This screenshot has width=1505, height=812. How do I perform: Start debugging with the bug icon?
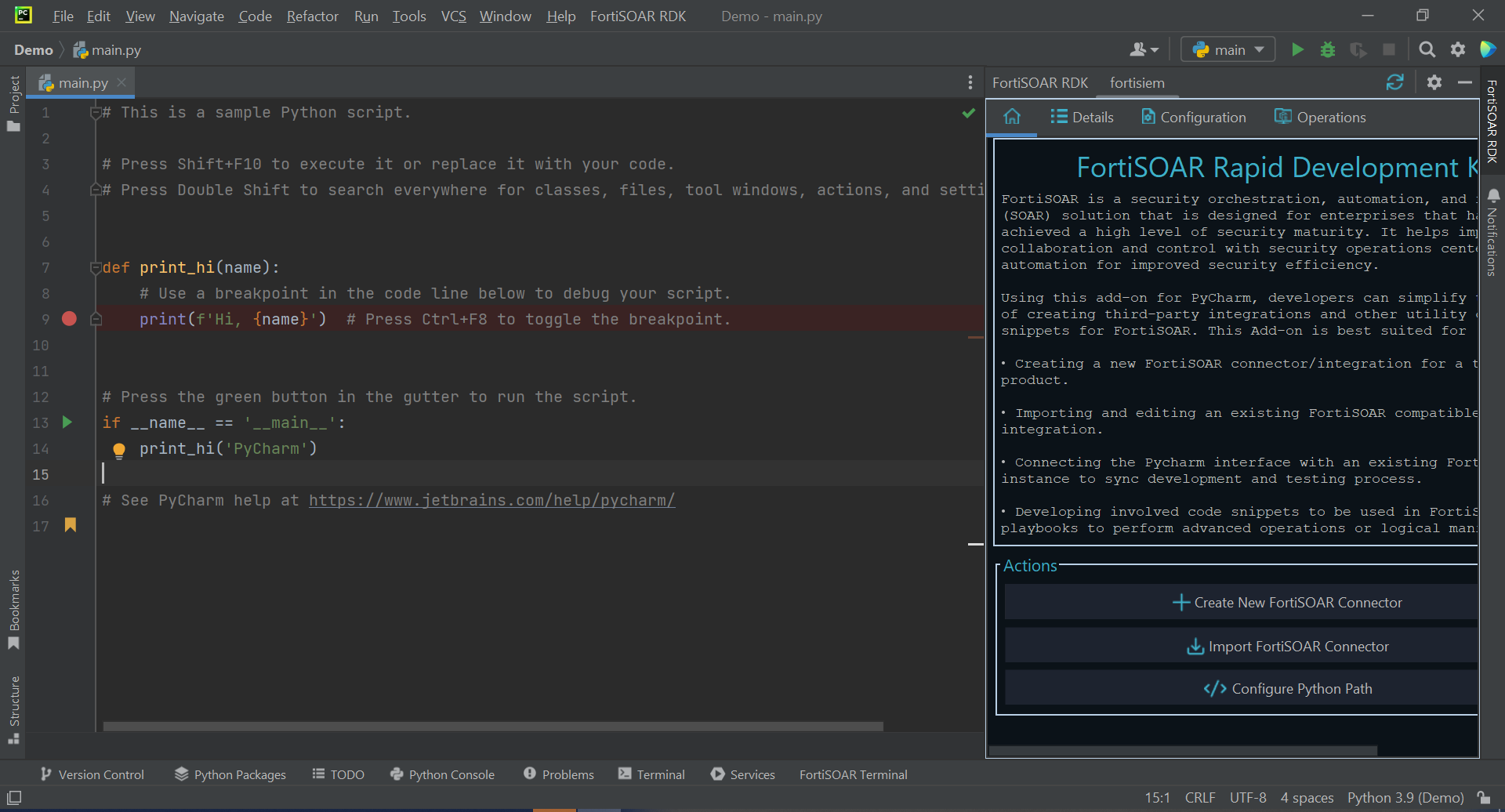pyautogui.click(x=1328, y=50)
